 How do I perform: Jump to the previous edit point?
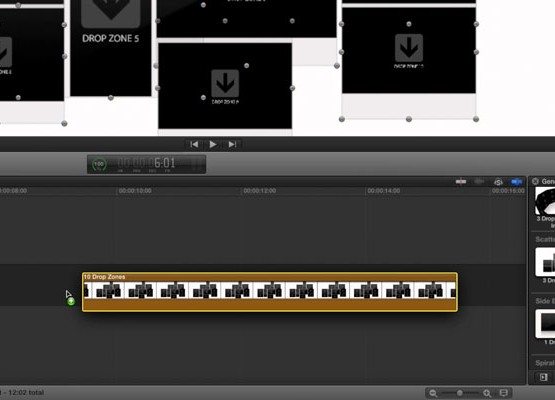coord(194,144)
